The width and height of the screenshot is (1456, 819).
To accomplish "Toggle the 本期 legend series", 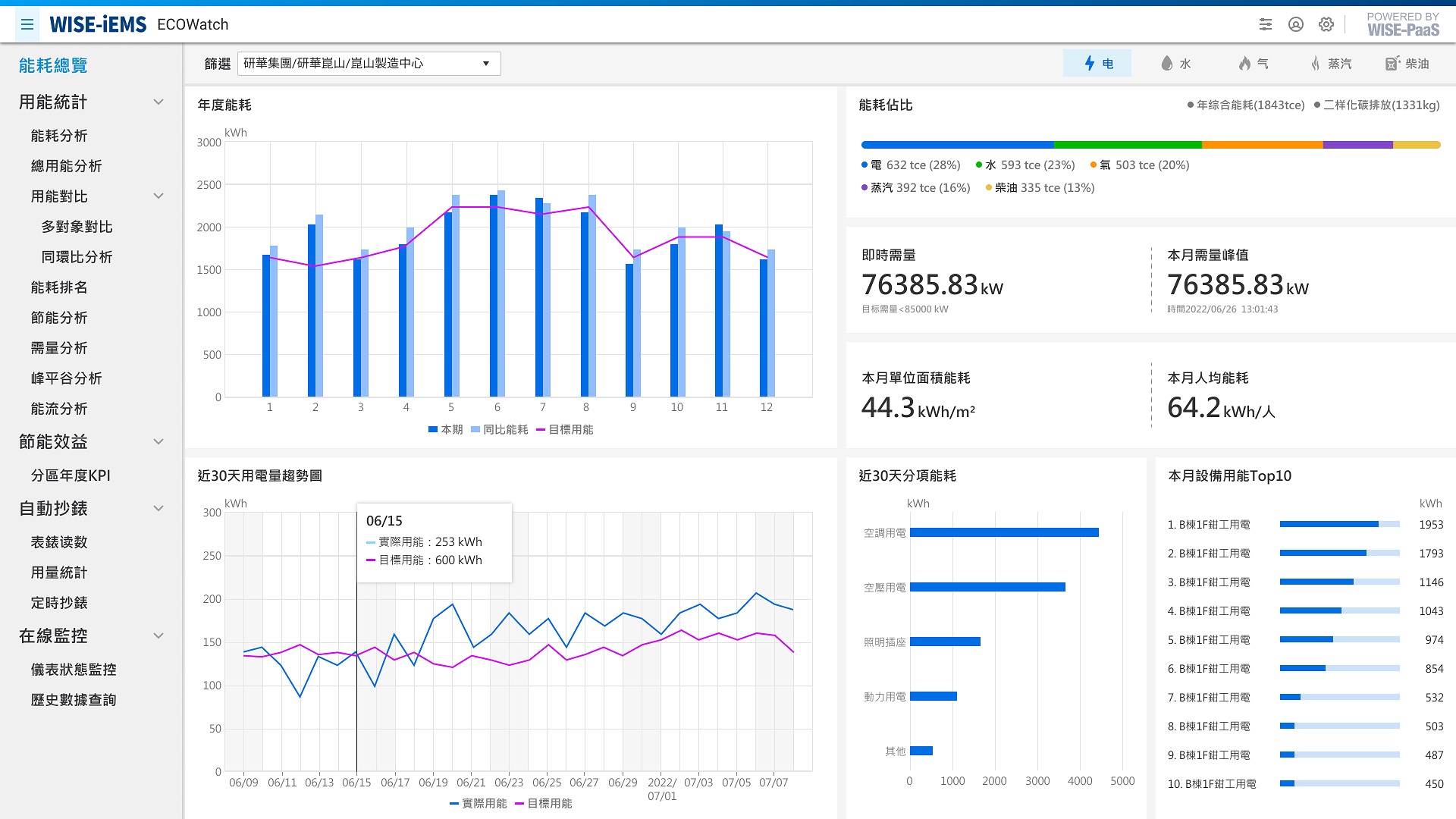I will click(445, 429).
